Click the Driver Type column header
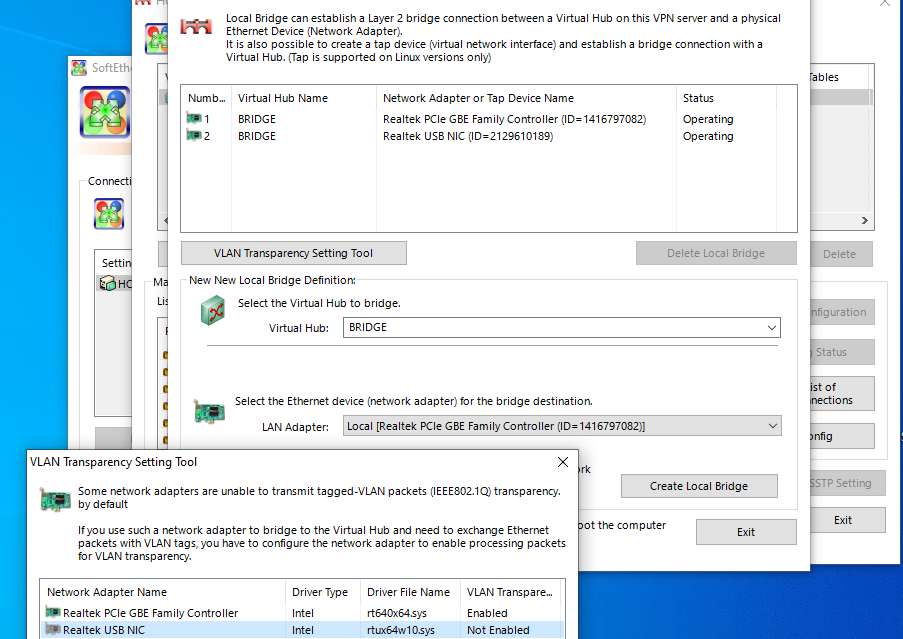 point(321,592)
